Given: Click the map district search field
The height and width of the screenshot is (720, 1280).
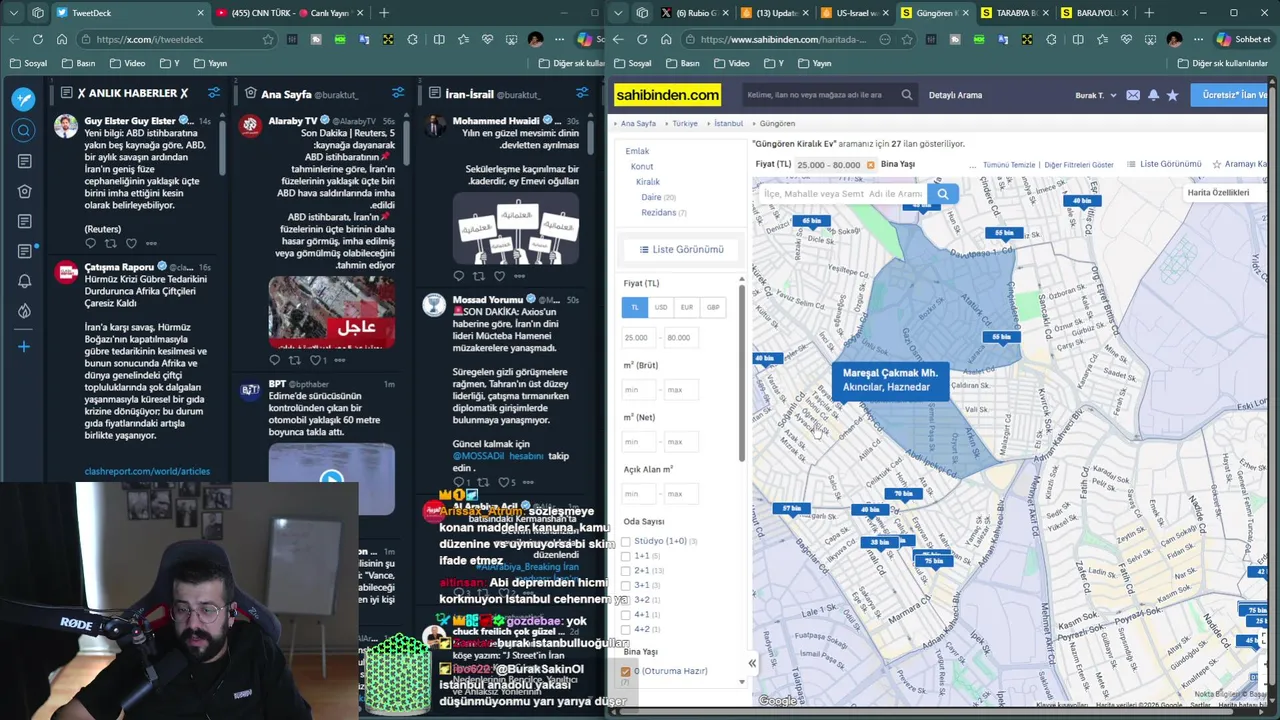Looking at the screenshot, I should point(843,194).
